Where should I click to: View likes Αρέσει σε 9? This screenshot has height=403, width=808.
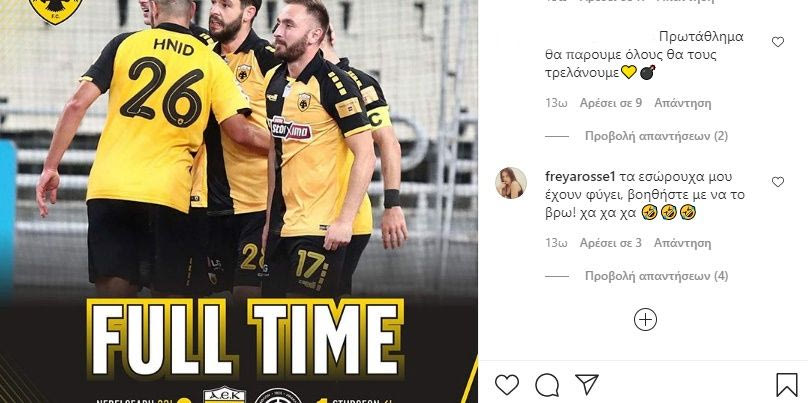pos(611,103)
